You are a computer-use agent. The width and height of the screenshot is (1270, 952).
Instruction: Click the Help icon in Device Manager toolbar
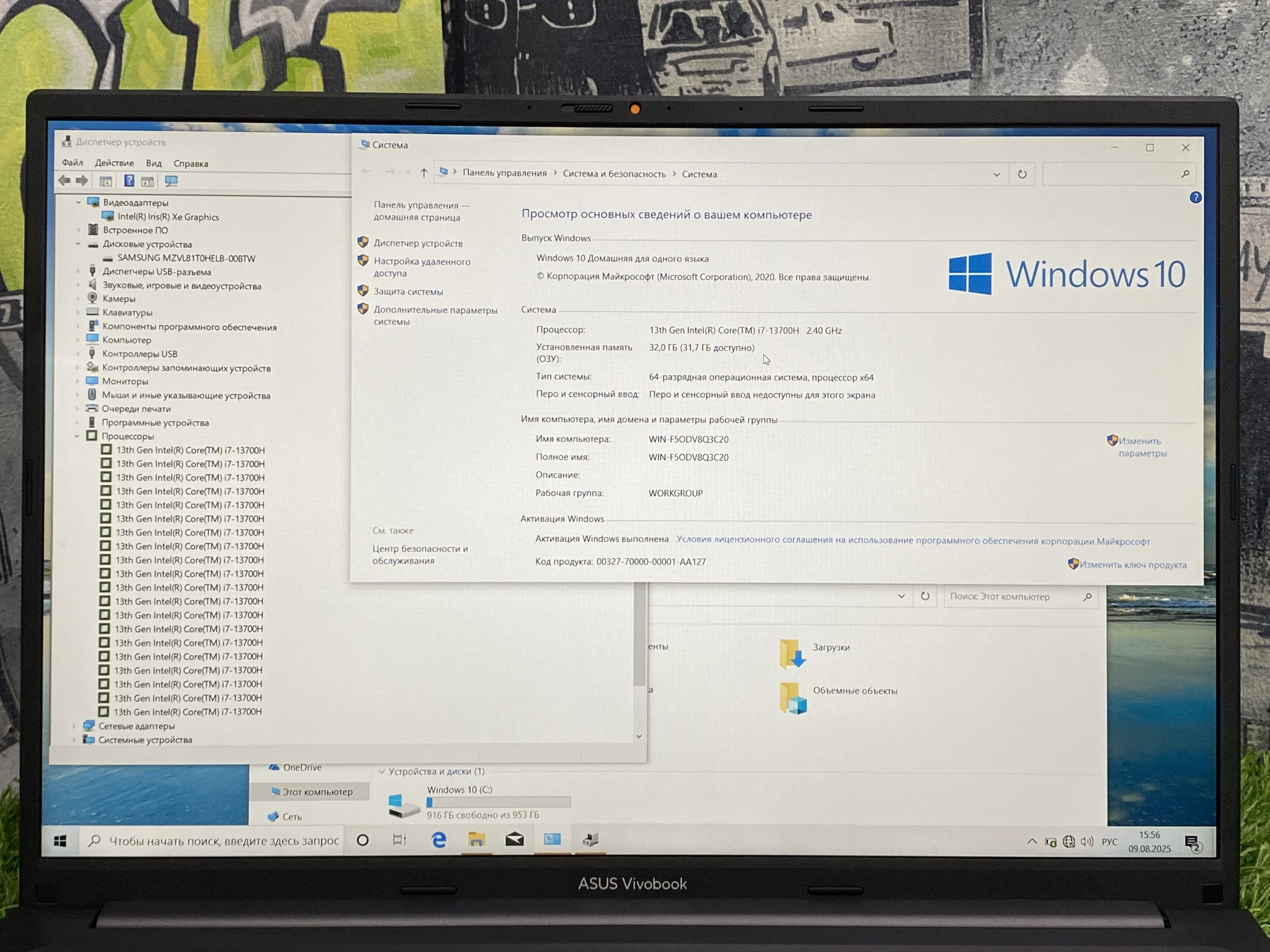tap(129, 181)
